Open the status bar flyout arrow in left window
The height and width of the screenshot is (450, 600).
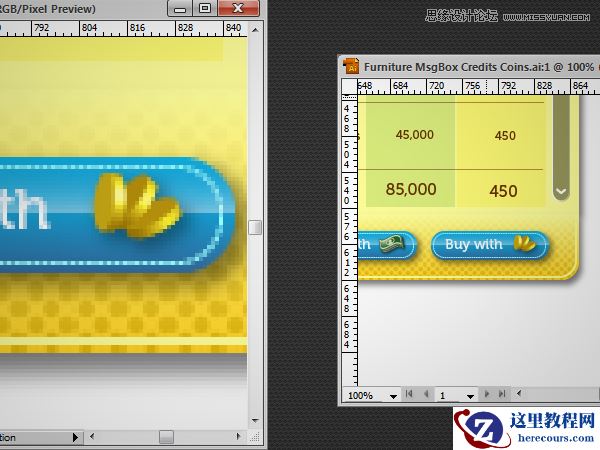(x=75, y=437)
